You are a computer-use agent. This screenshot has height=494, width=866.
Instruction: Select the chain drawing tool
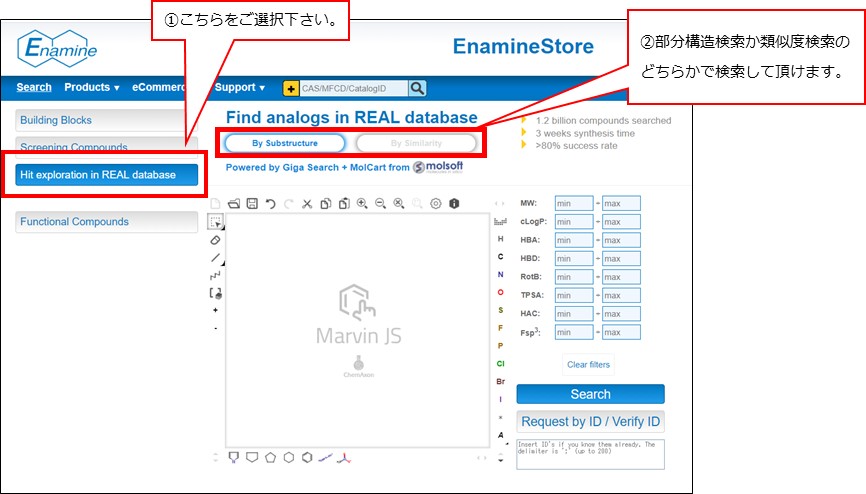[x=215, y=275]
